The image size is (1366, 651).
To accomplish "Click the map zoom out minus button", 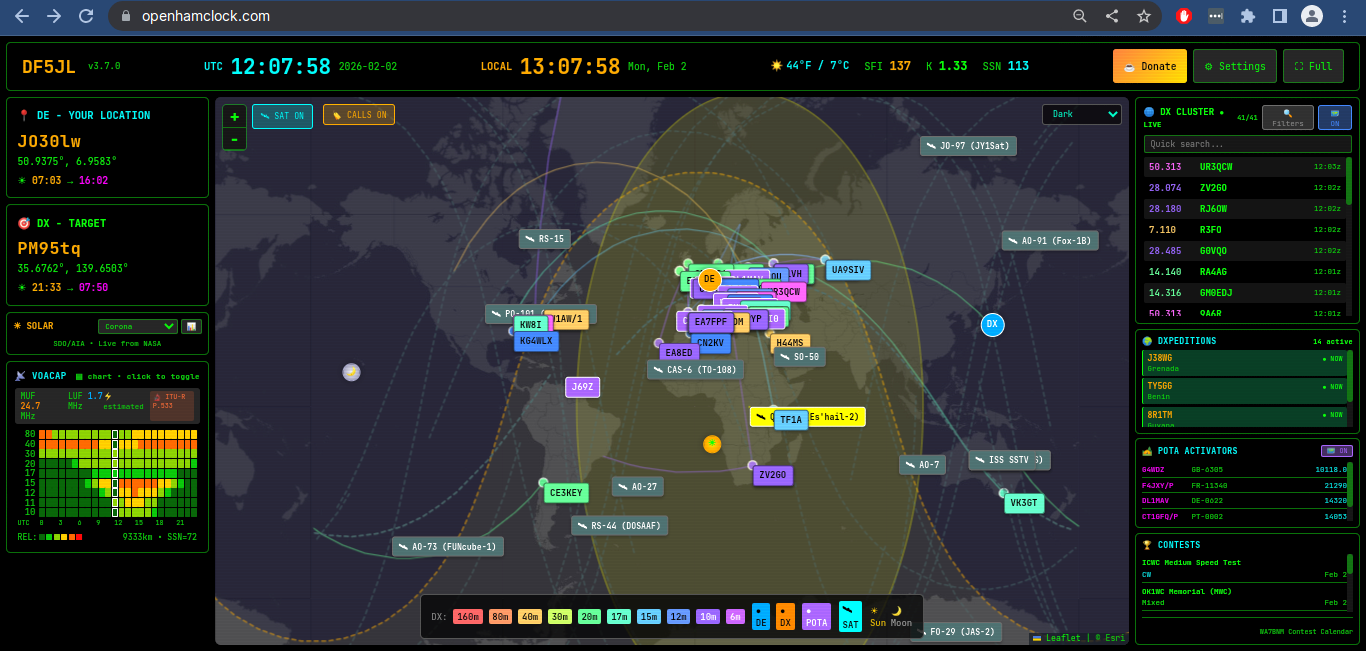I will click(234, 140).
